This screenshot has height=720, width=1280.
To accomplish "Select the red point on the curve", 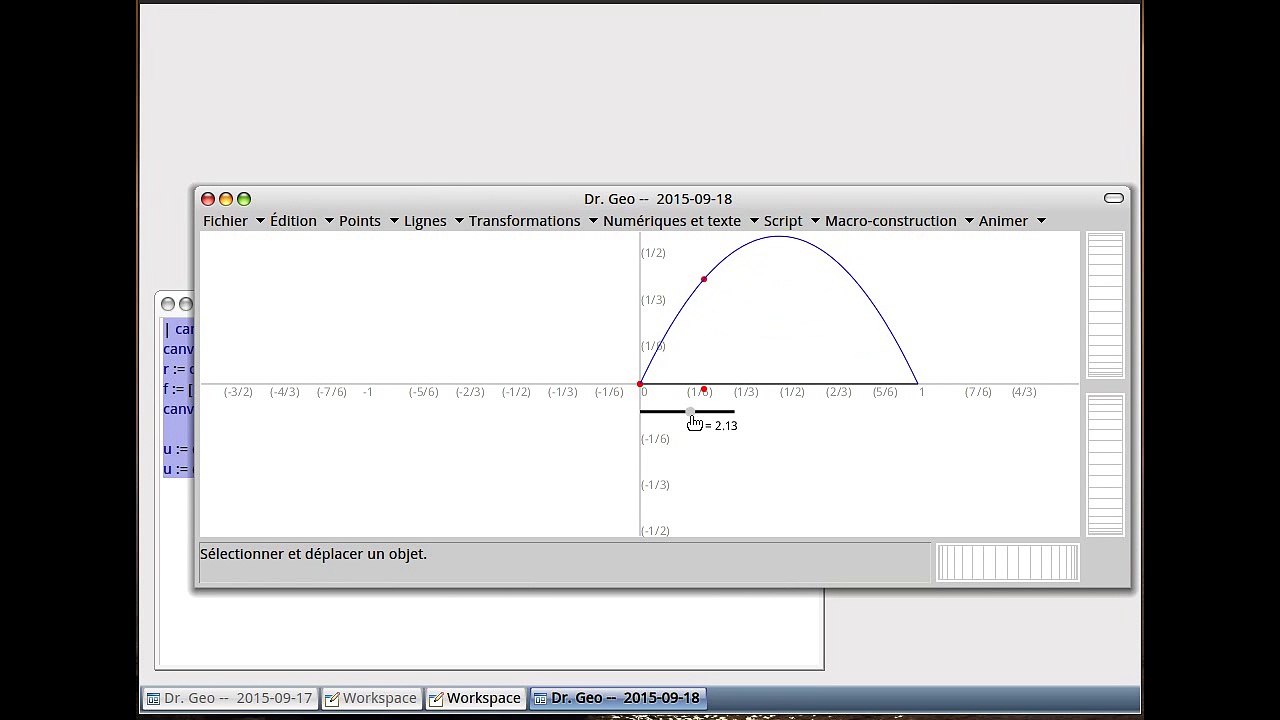I will [704, 279].
